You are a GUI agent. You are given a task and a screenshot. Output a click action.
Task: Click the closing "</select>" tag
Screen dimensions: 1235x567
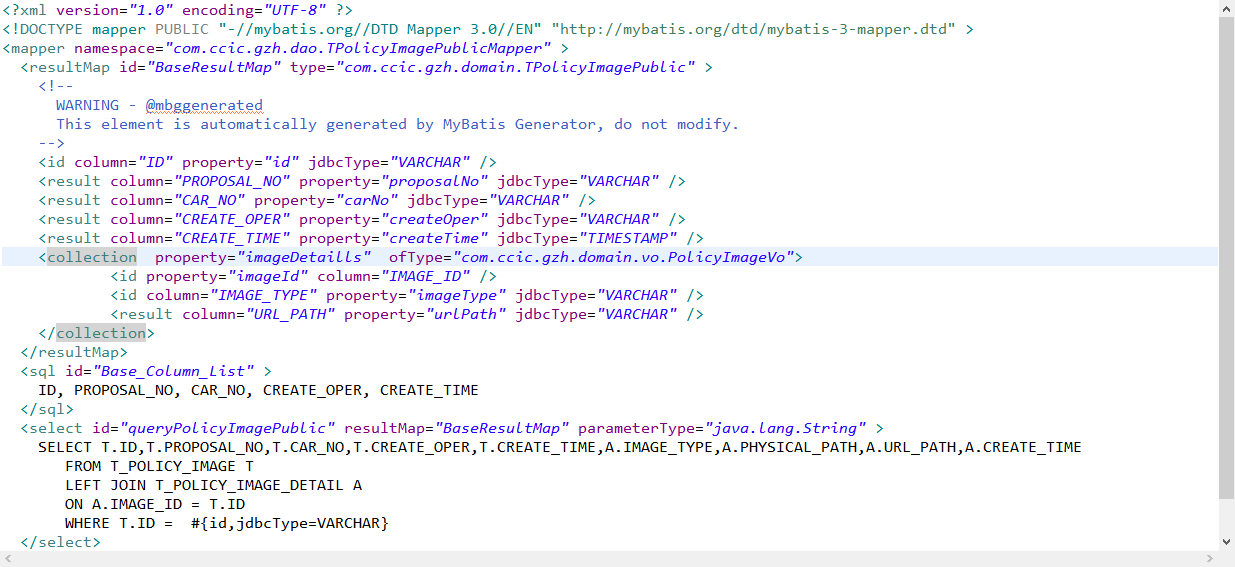pyautogui.click(x=60, y=542)
